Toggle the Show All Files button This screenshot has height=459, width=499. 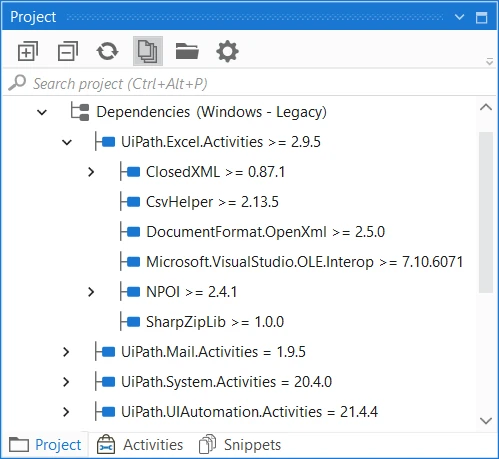[148, 51]
